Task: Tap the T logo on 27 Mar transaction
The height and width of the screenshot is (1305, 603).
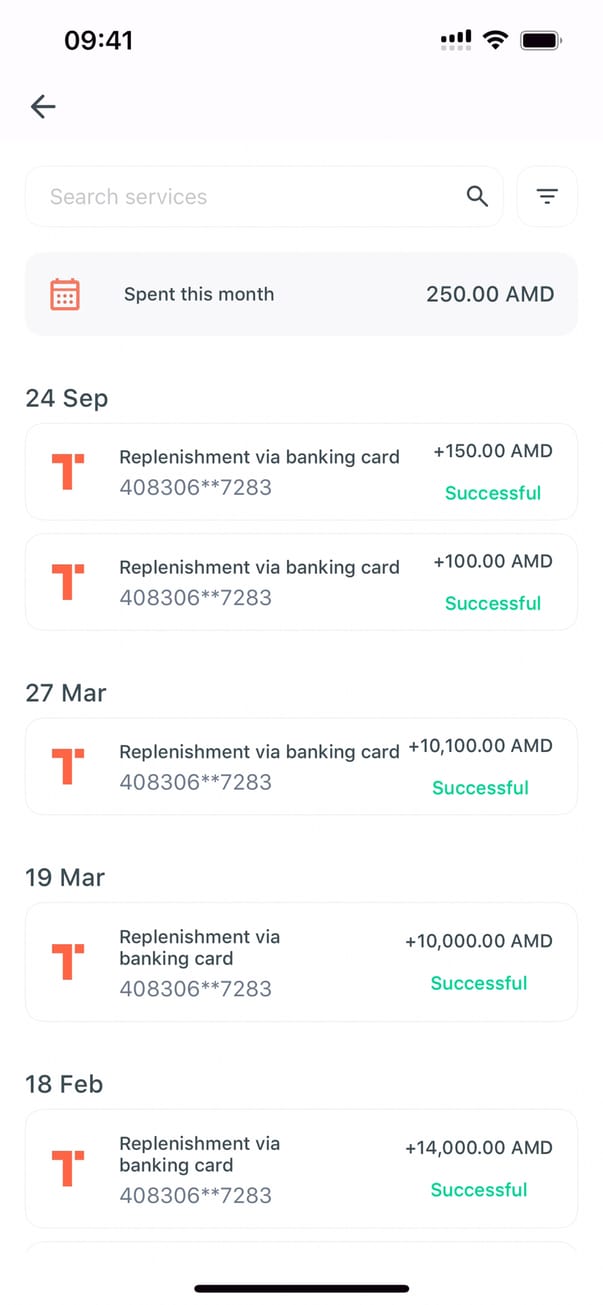Action: click(68, 766)
